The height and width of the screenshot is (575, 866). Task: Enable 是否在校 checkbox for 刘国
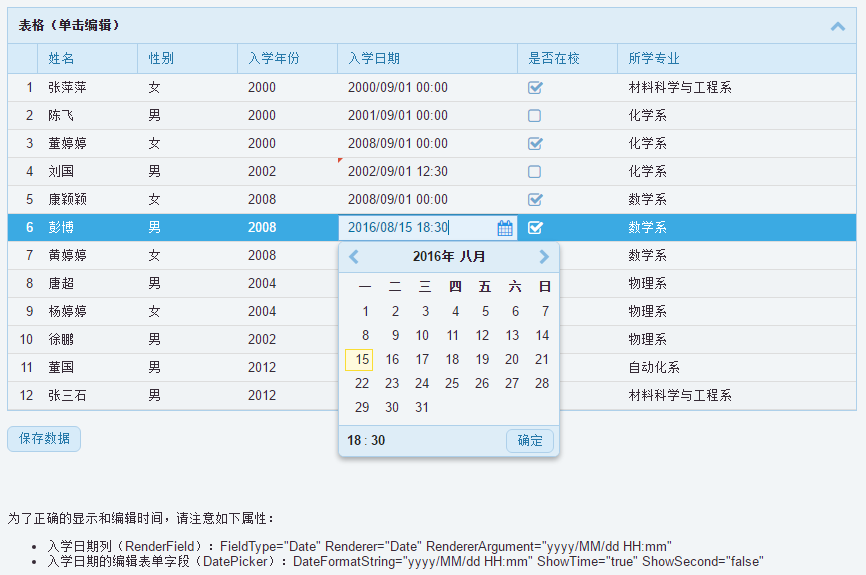pos(535,172)
